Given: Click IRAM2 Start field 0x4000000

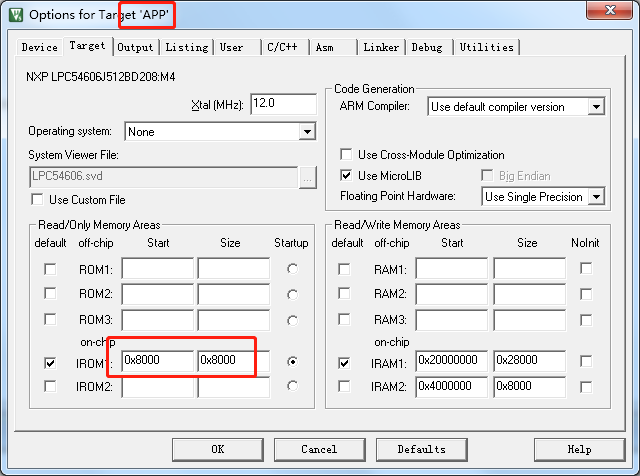Looking at the screenshot, I should [451, 387].
